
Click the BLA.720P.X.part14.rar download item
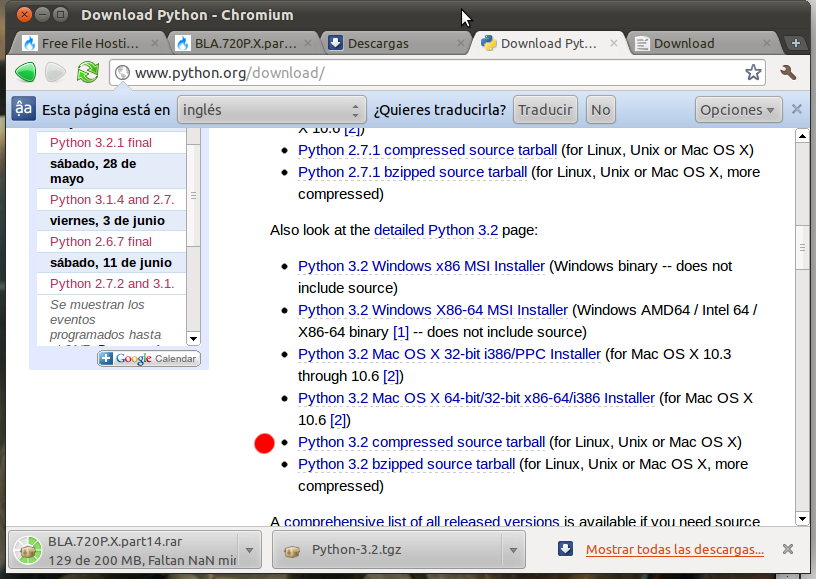[135, 550]
